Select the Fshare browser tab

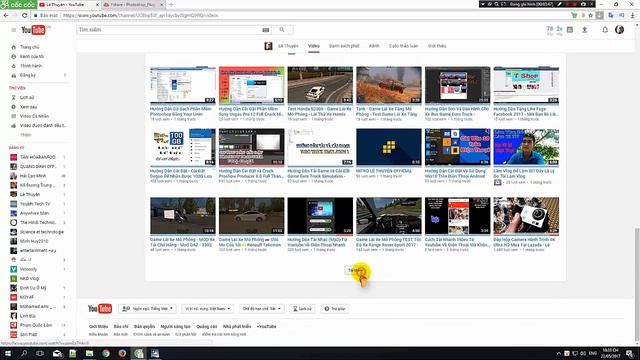click(132, 4)
